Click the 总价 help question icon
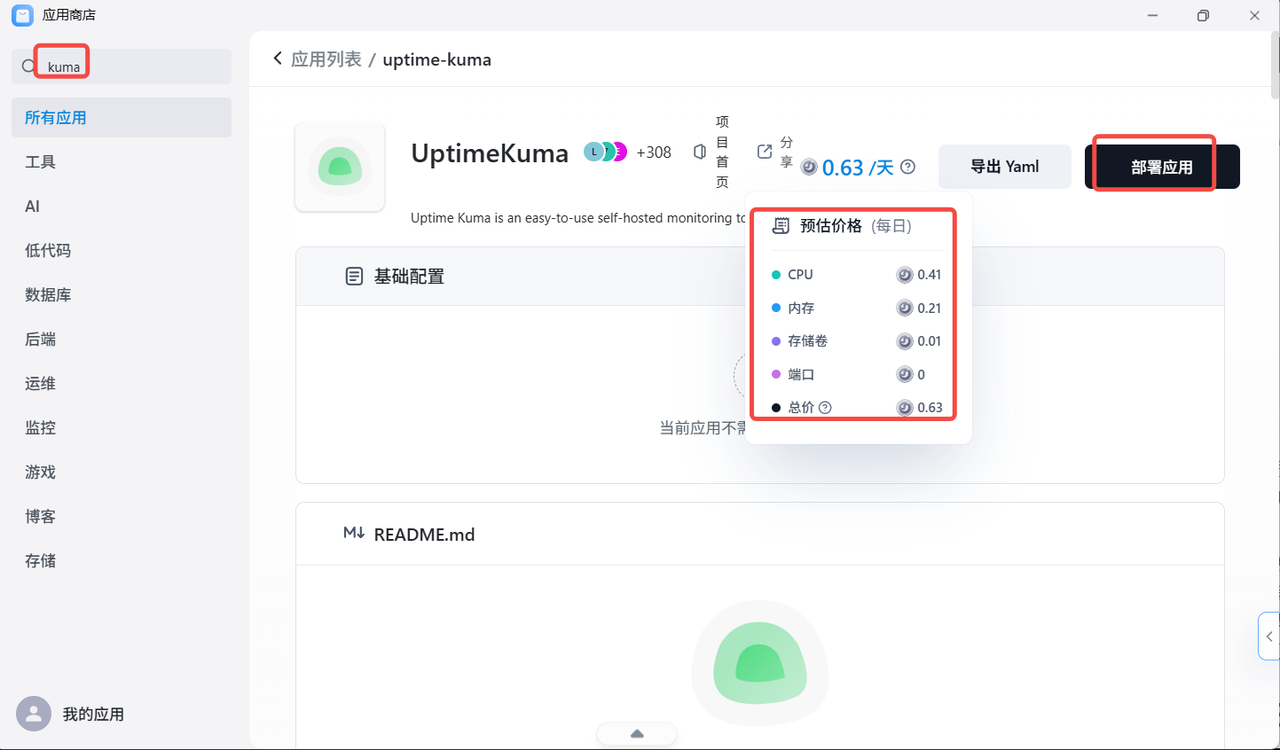Image resolution: width=1280 pixels, height=750 pixels. [825, 408]
